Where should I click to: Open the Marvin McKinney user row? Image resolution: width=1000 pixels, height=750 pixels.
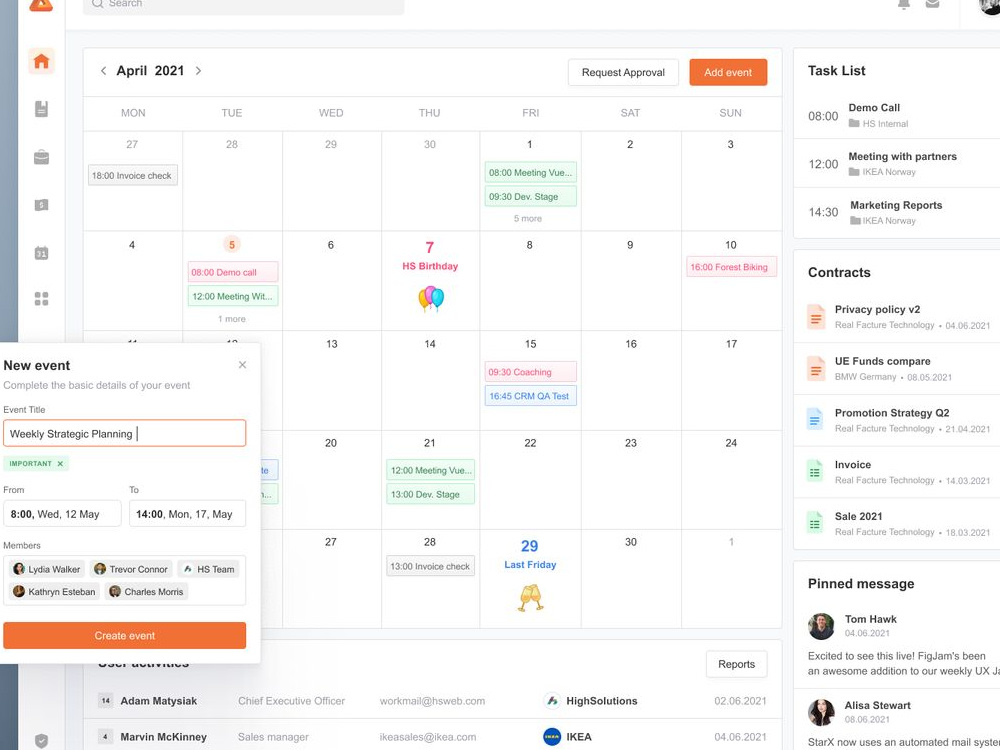(433, 737)
